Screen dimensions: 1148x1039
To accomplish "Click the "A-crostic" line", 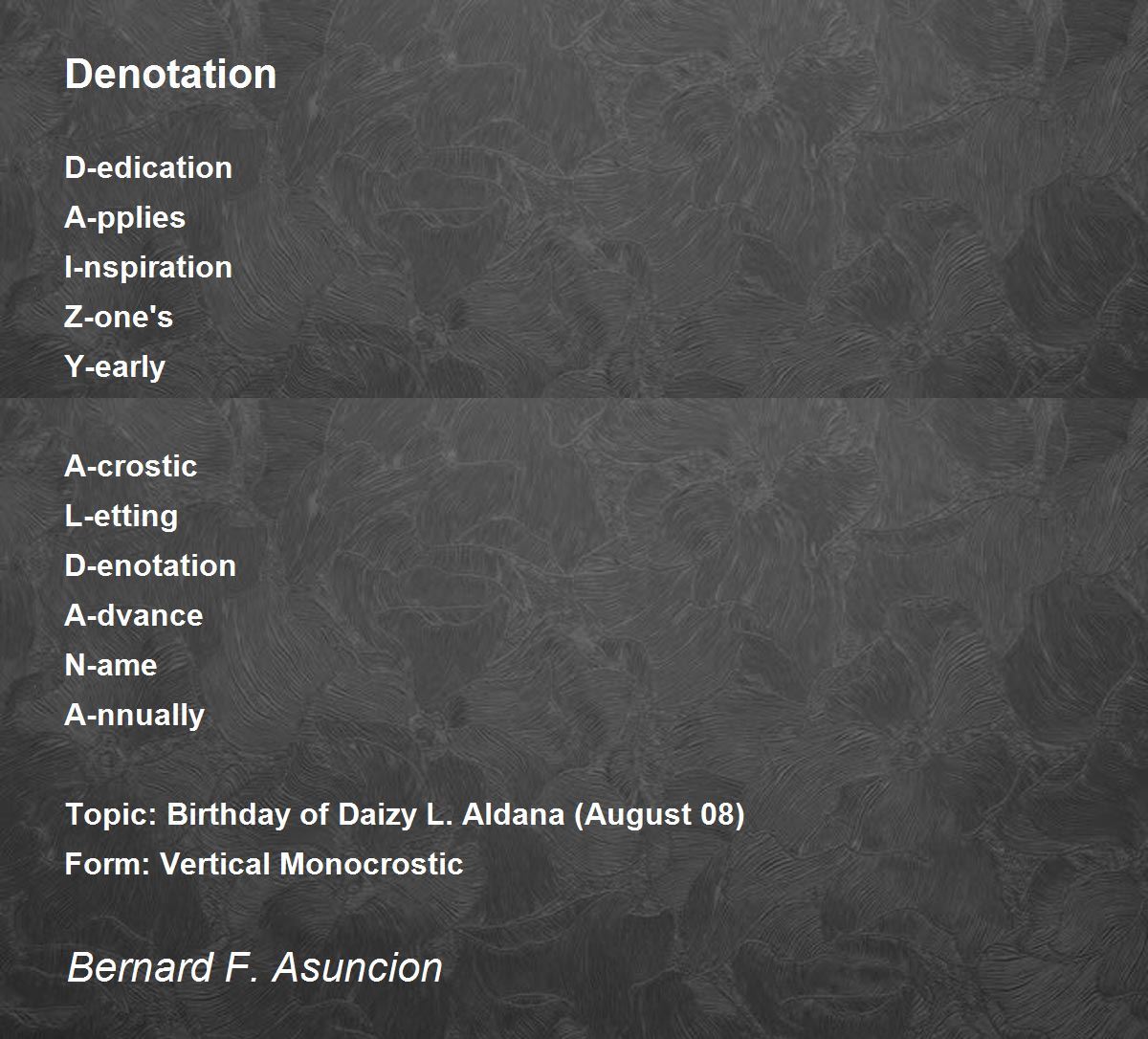I will tap(131, 466).
